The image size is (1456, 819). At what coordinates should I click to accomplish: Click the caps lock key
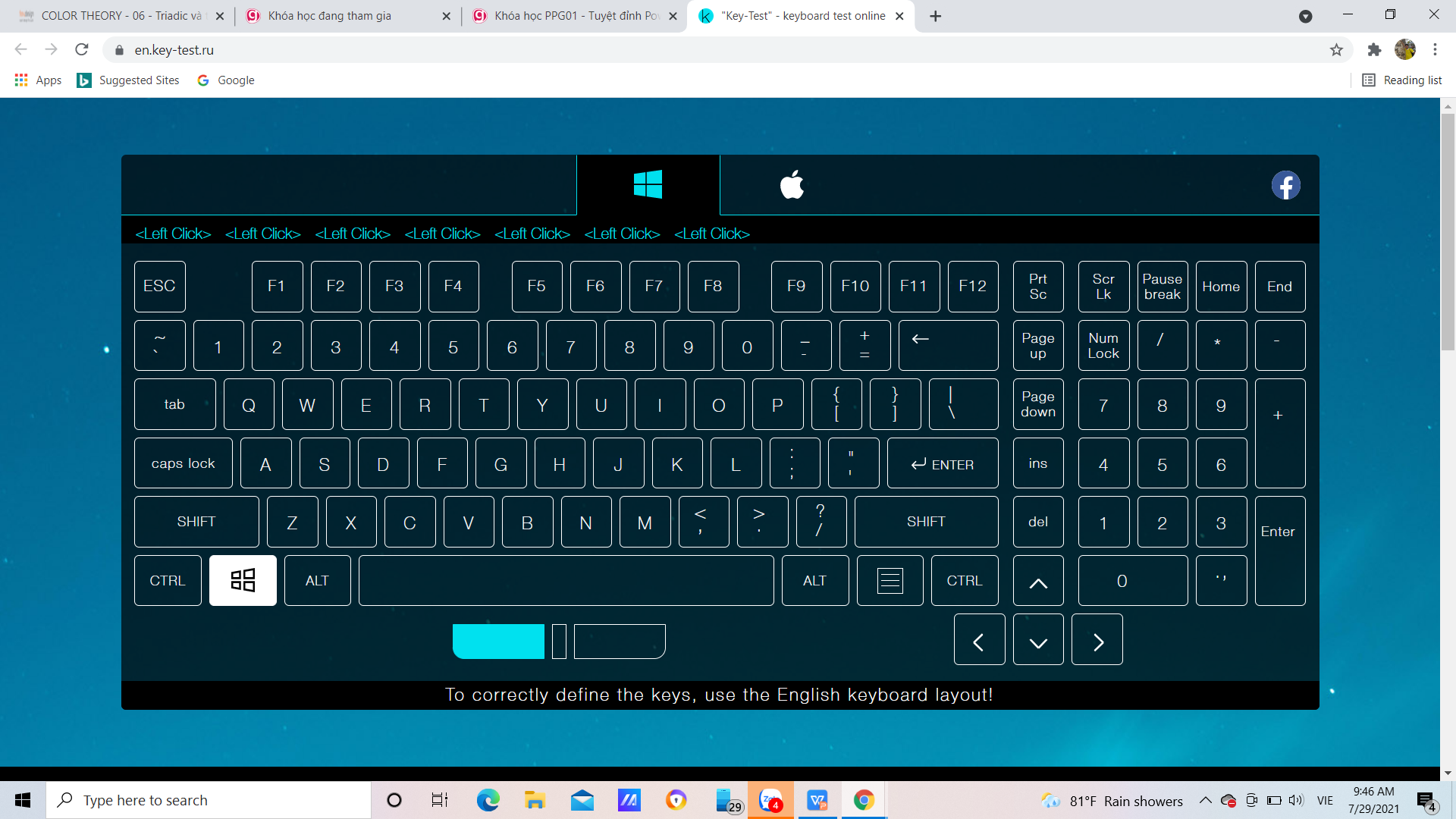coord(183,463)
